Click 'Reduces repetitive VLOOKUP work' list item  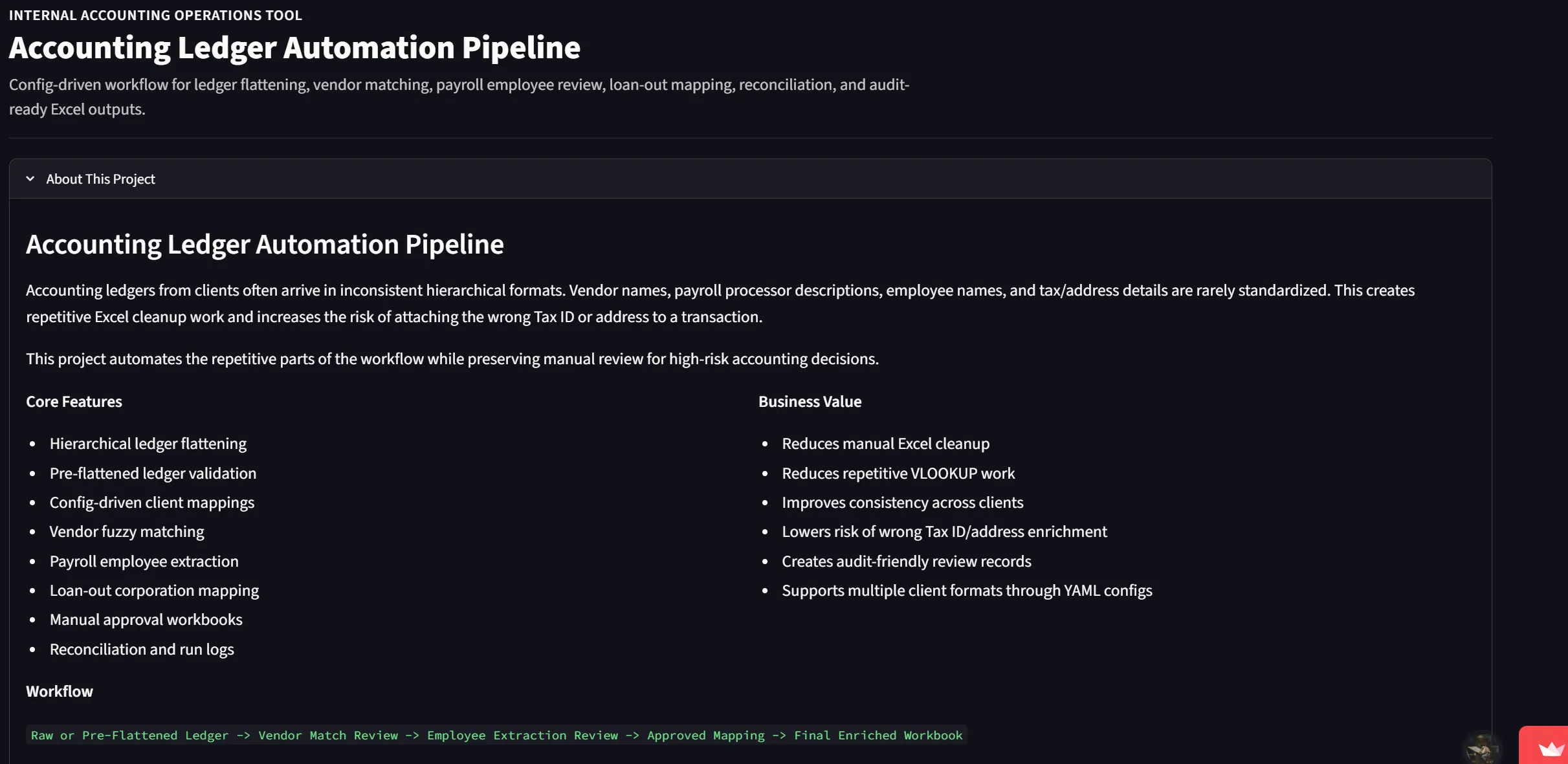(898, 473)
